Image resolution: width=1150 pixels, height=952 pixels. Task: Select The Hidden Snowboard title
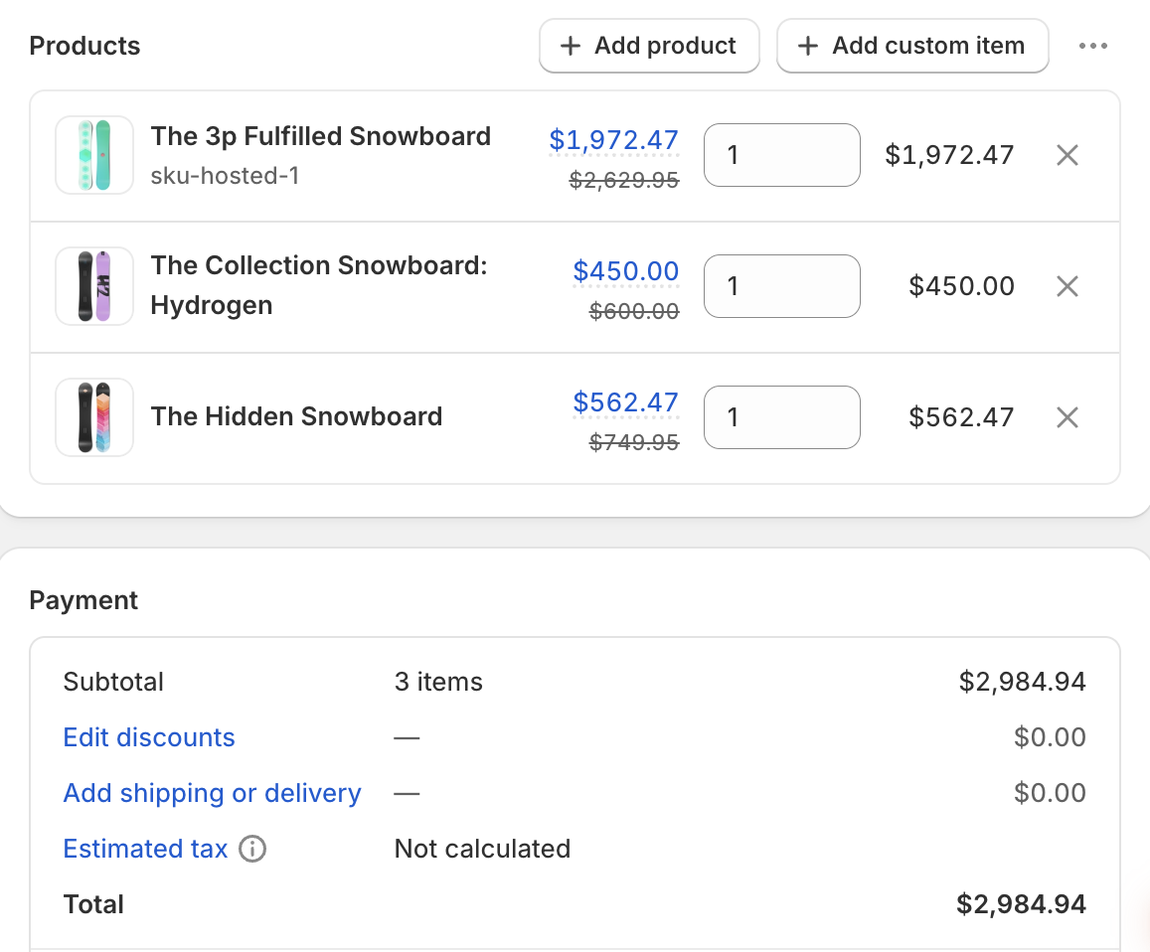pos(296,417)
